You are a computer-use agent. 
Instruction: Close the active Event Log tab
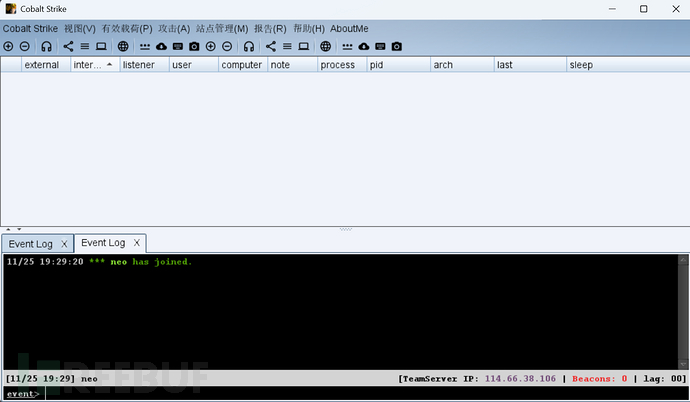tap(138, 243)
